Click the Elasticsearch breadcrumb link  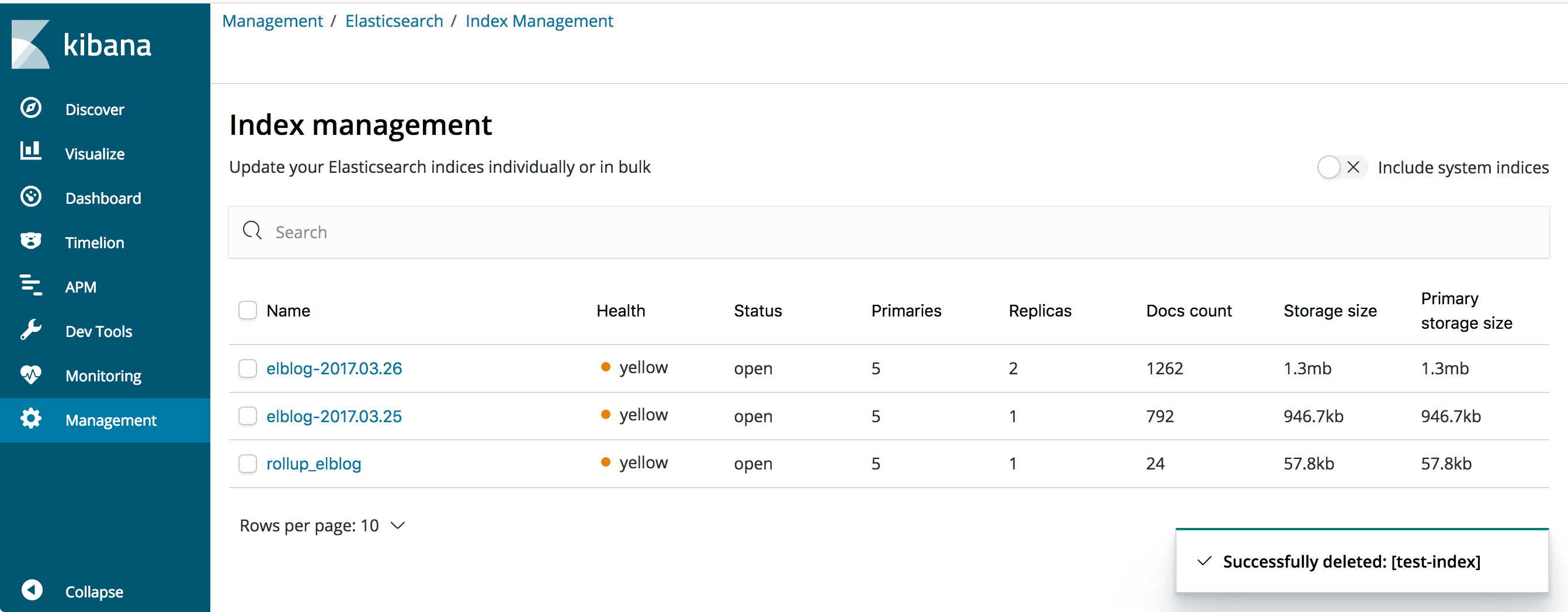click(x=394, y=21)
